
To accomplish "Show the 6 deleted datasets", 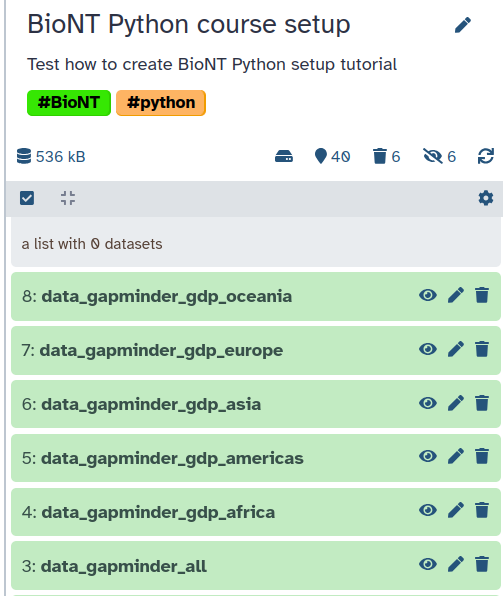I will coord(387,157).
